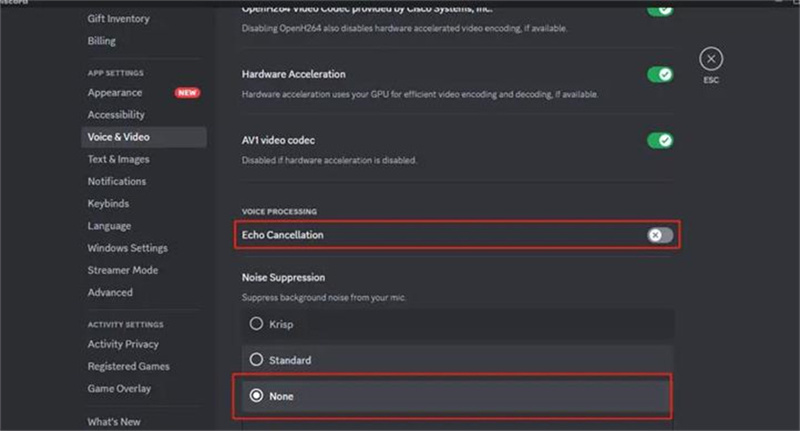The image size is (800, 431).
Task: Select the Krisp noise suppression option
Action: coord(257,323)
